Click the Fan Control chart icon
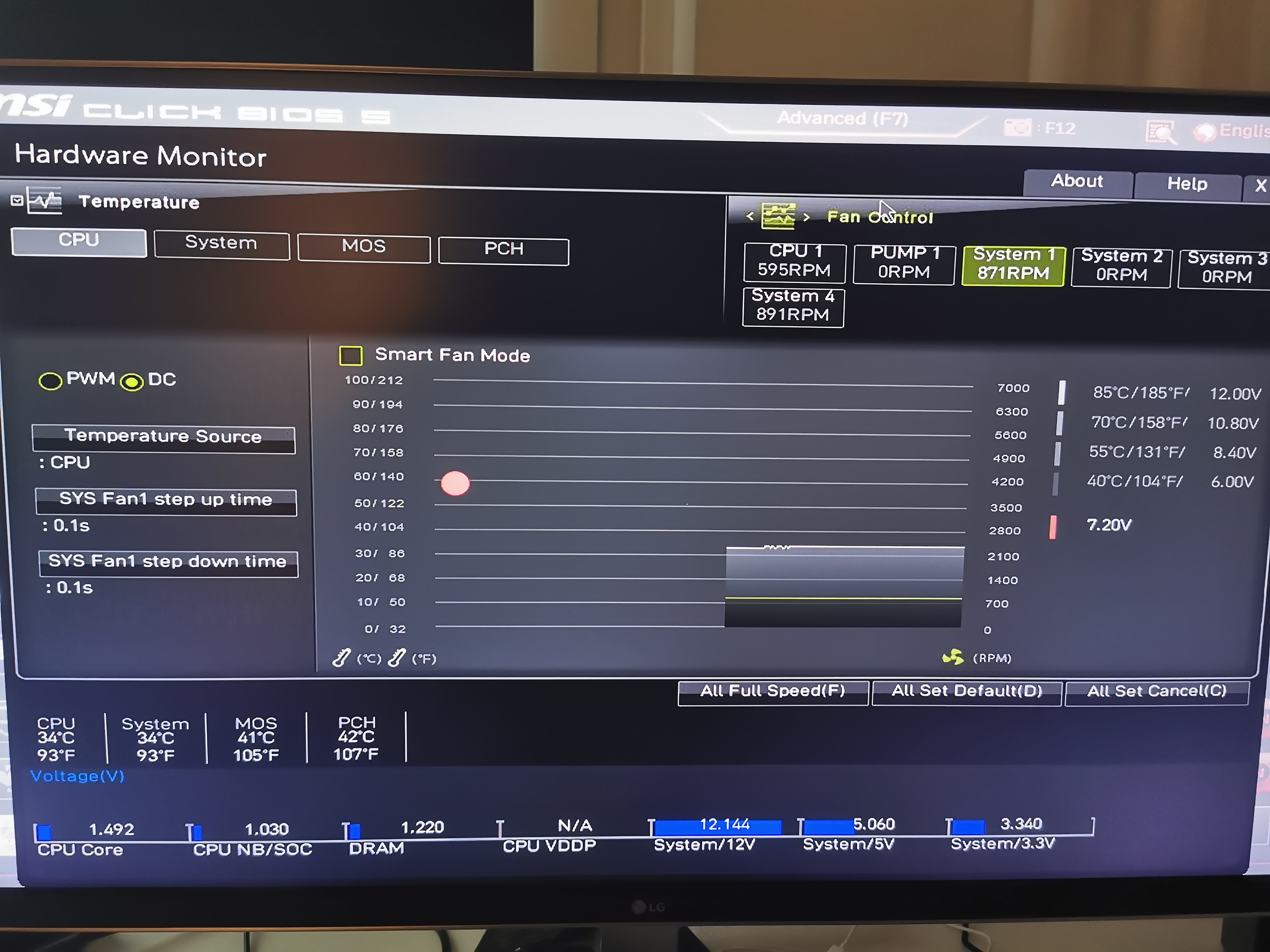The image size is (1270, 952). 778,216
